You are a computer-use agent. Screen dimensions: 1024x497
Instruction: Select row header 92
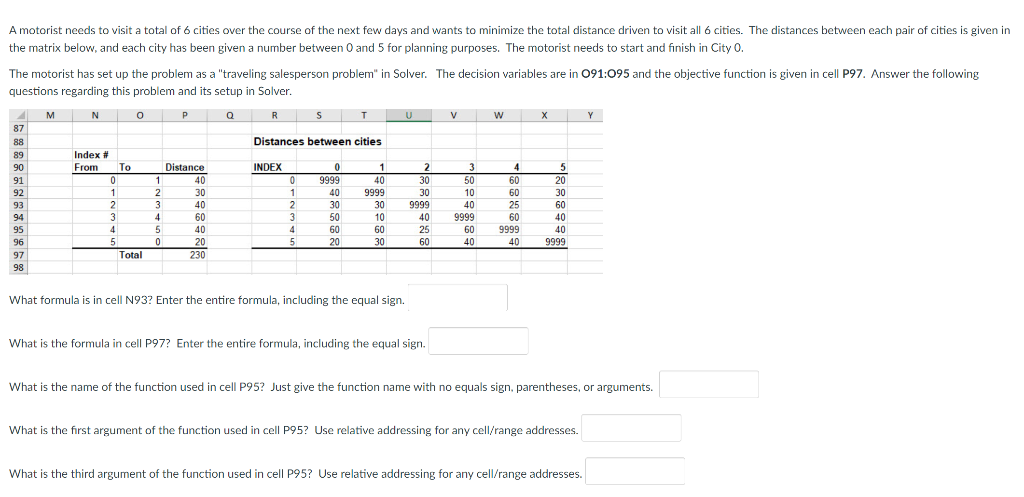click(x=18, y=193)
